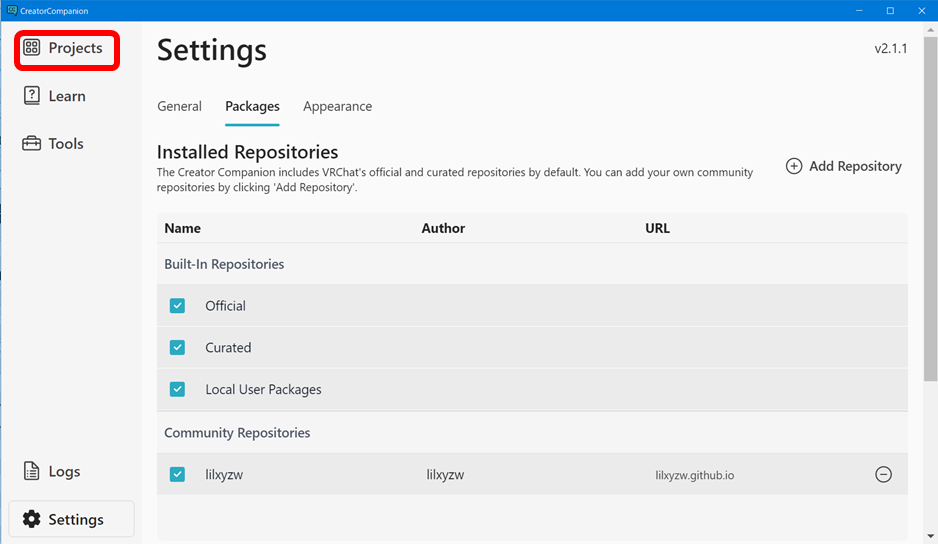
Task: Switch to the Appearance tab
Action: coord(337,106)
